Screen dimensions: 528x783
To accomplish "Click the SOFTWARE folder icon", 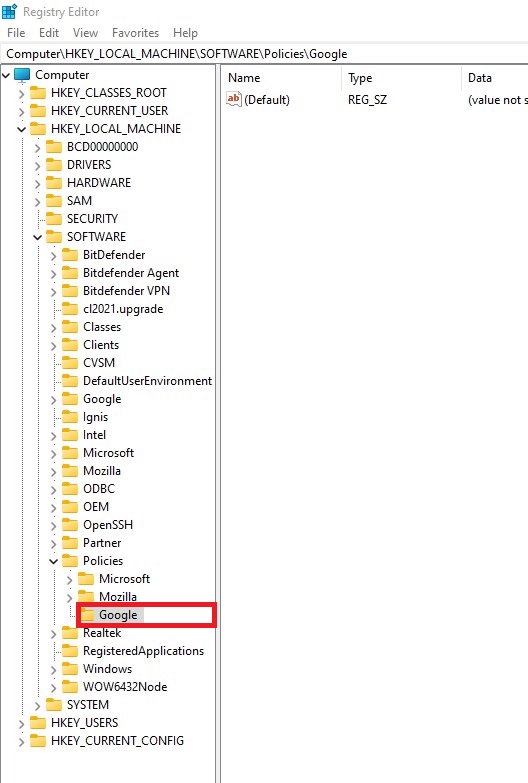I will 54,237.
